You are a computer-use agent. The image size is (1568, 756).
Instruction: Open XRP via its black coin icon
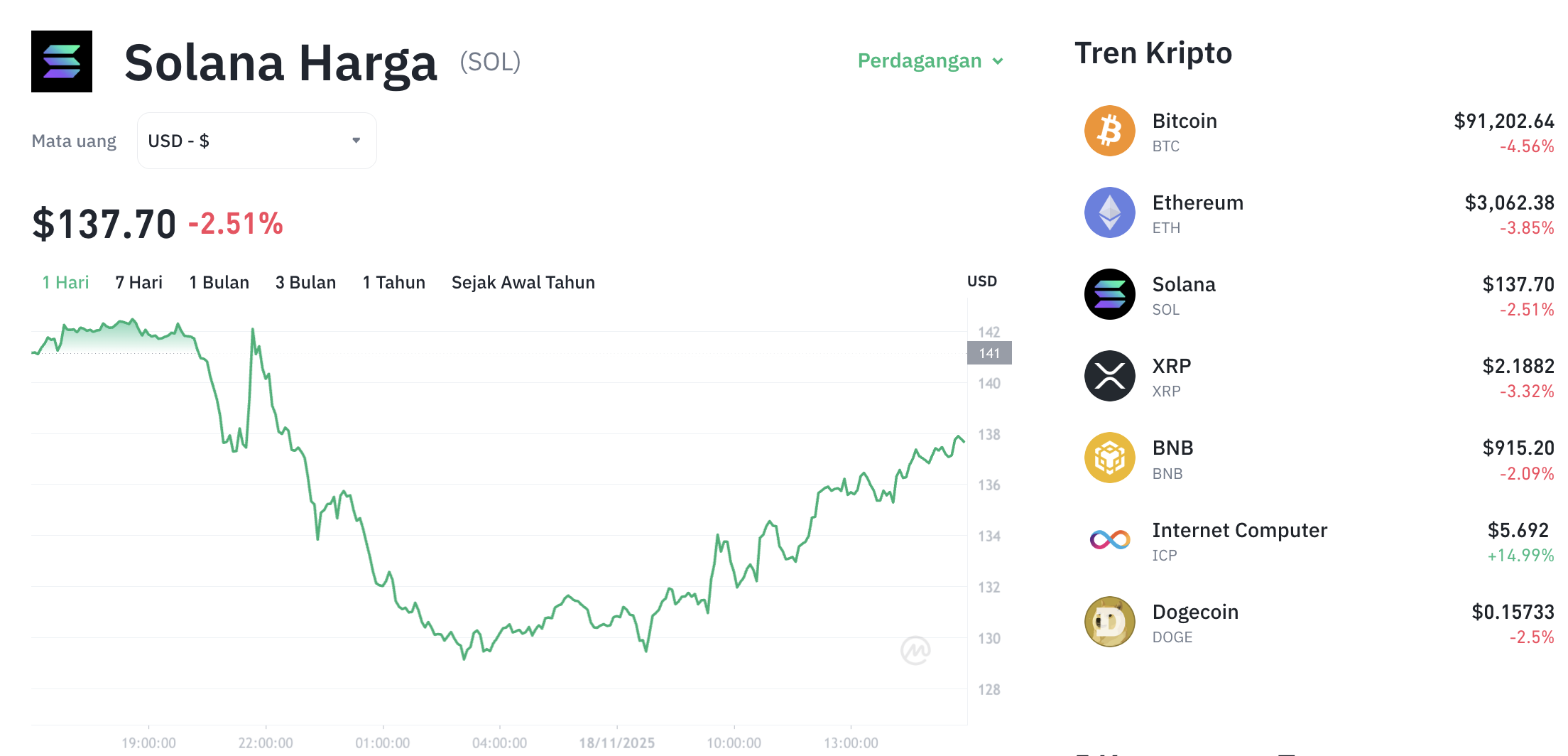pos(1109,376)
